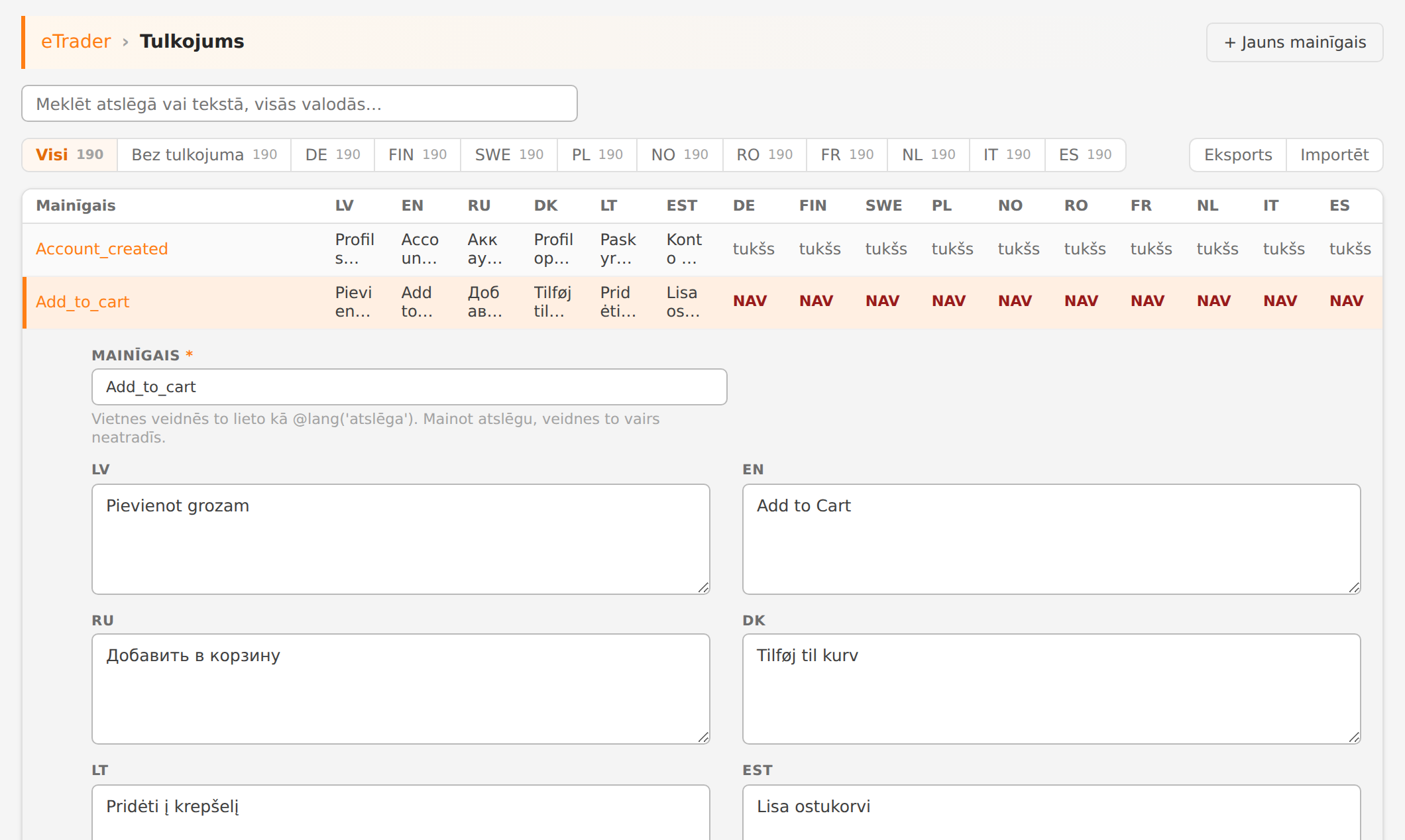1405x840 pixels.
Task: Open the NO 190 filter tab
Action: (x=679, y=154)
